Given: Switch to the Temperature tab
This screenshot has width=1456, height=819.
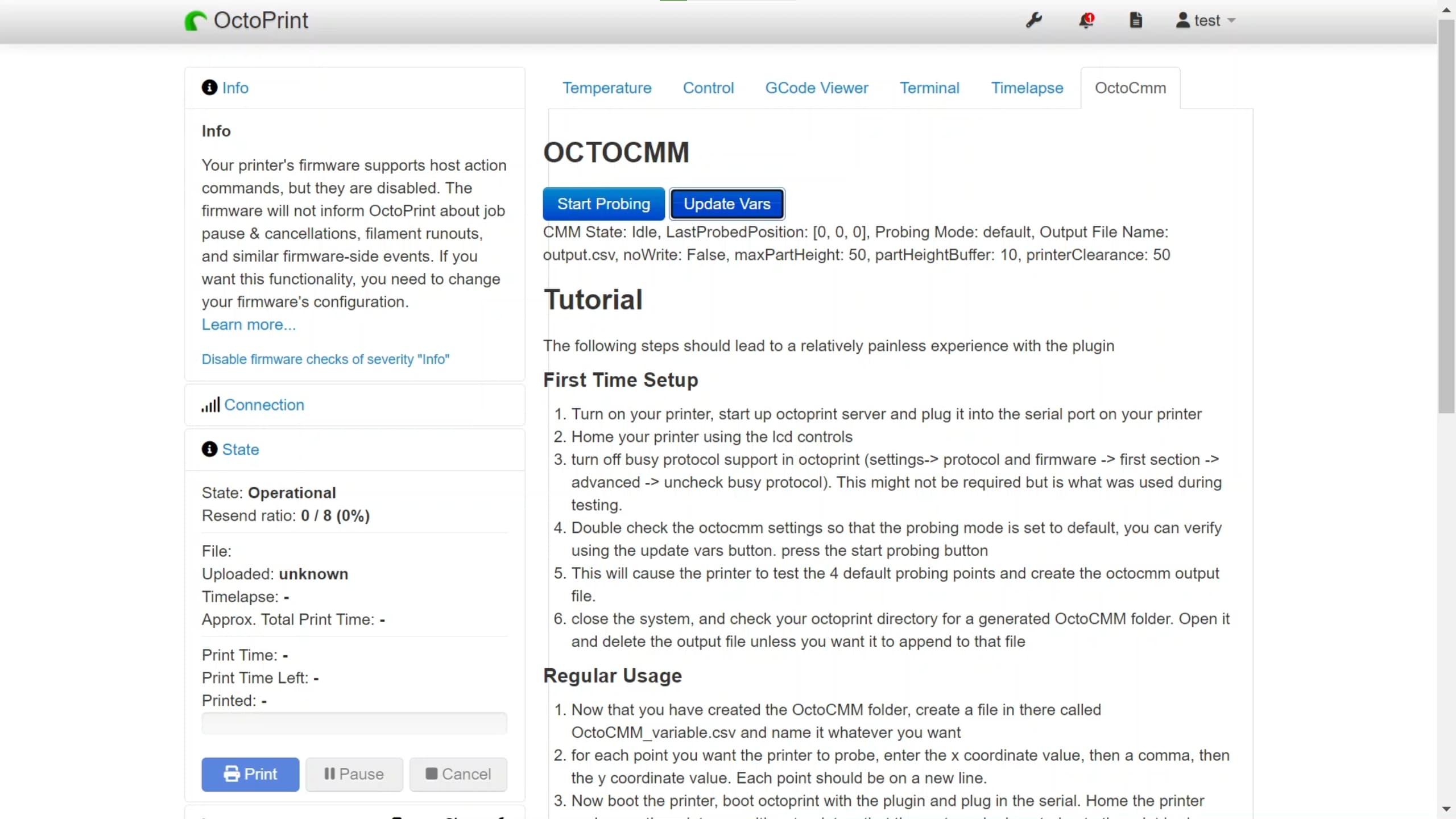Looking at the screenshot, I should point(606,88).
